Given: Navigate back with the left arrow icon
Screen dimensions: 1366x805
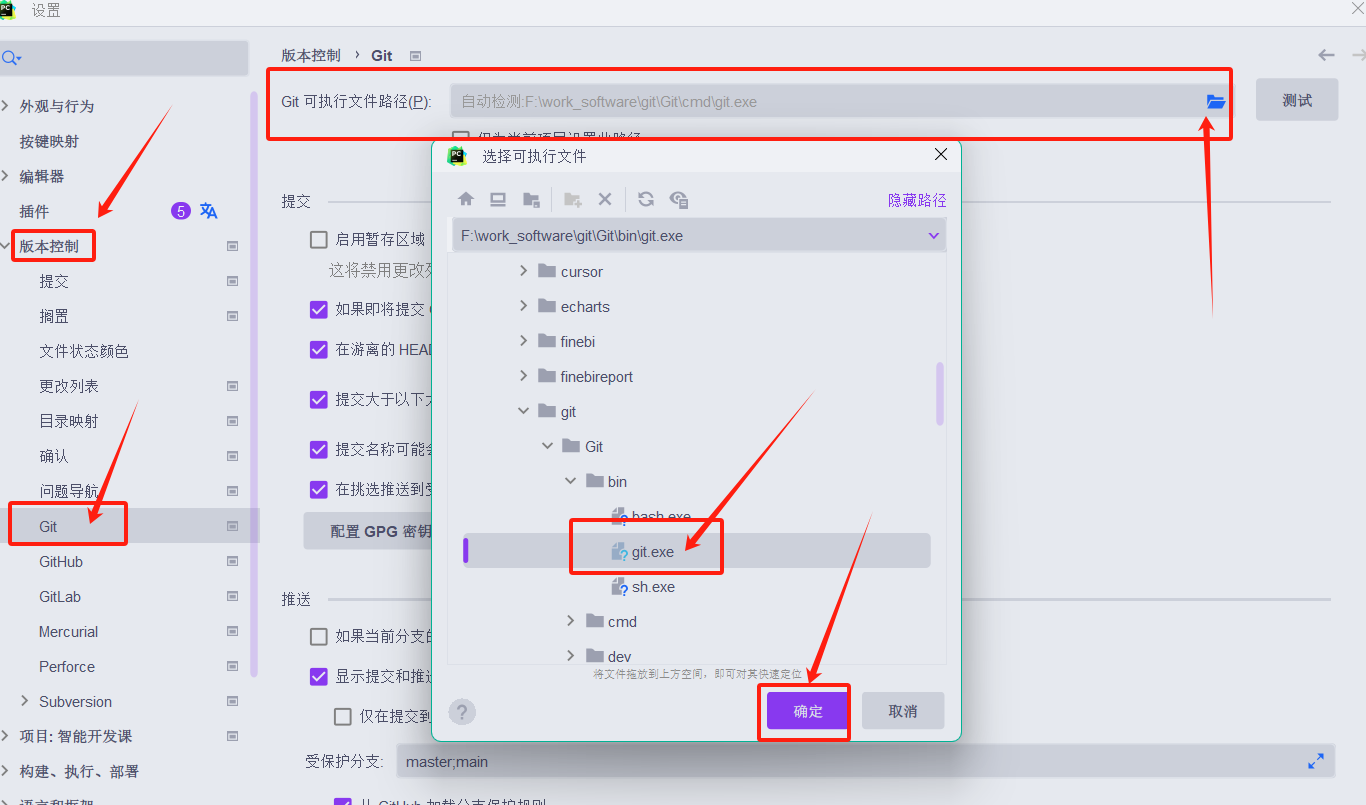Looking at the screenshot, I should click(x=1326, y=55).
